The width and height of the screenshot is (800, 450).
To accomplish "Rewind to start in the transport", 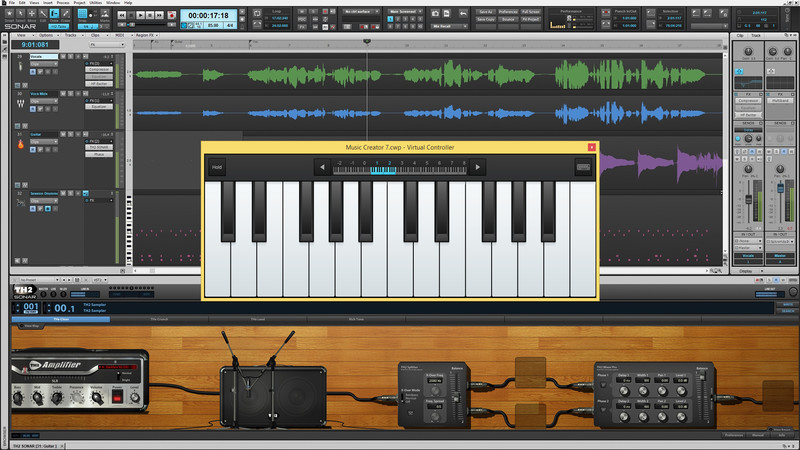I will [121, 16].
